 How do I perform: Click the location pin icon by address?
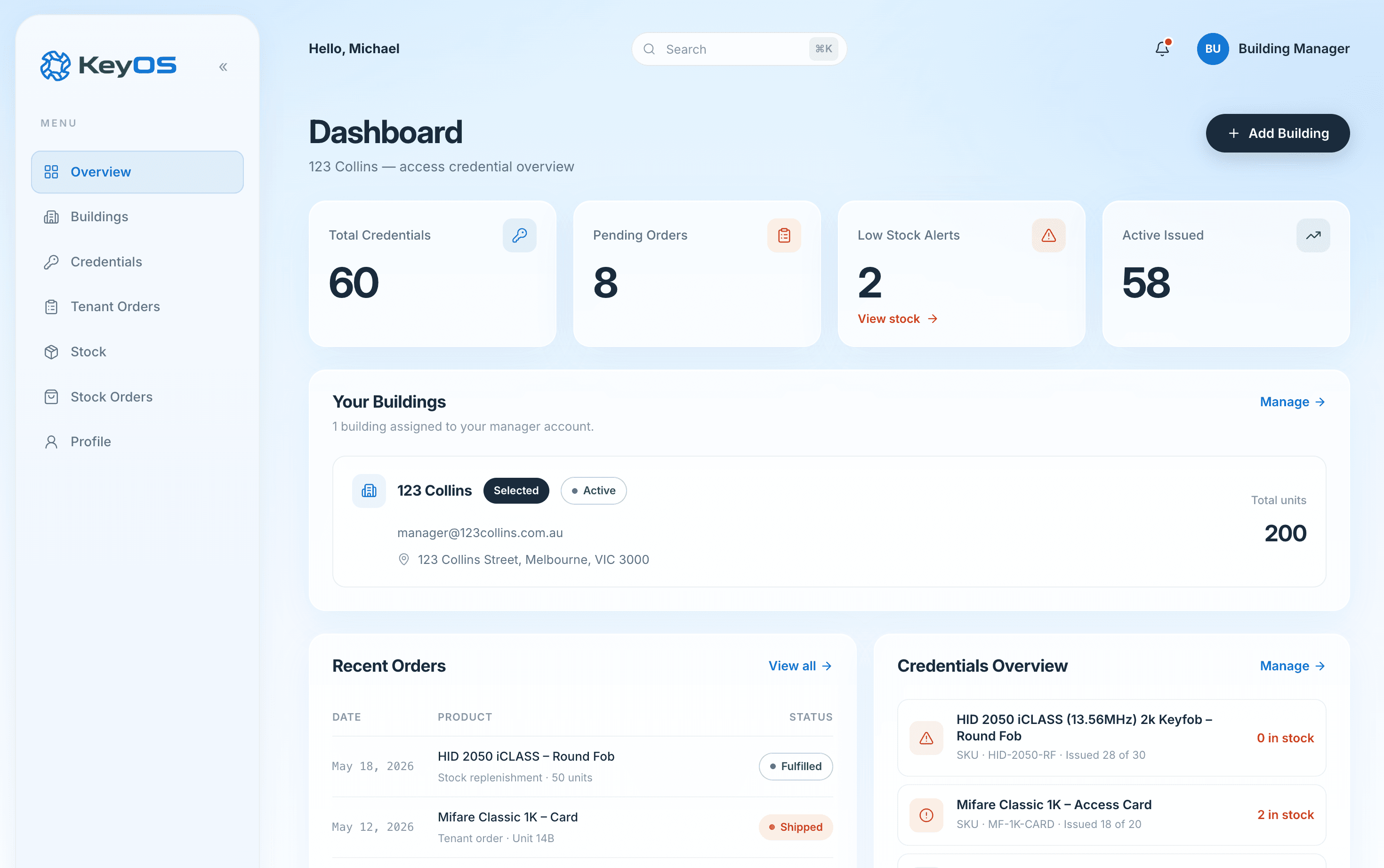404,559
